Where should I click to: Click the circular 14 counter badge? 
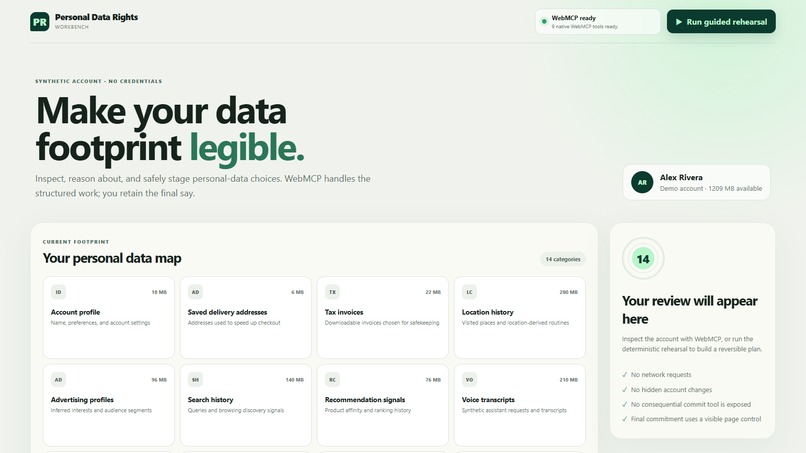tap(643, 259)
